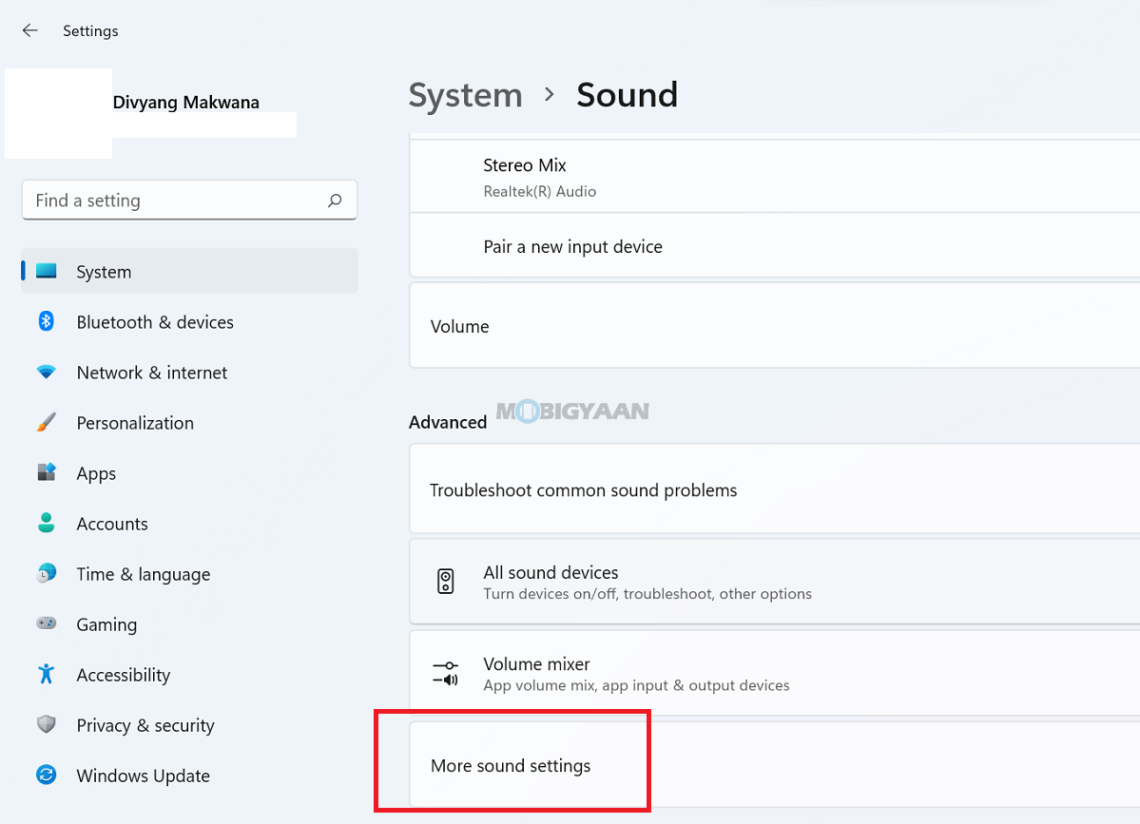Click the Personalization brush icon
Viewport: 1140px width, 824px height.
click(x=47, y=422)
